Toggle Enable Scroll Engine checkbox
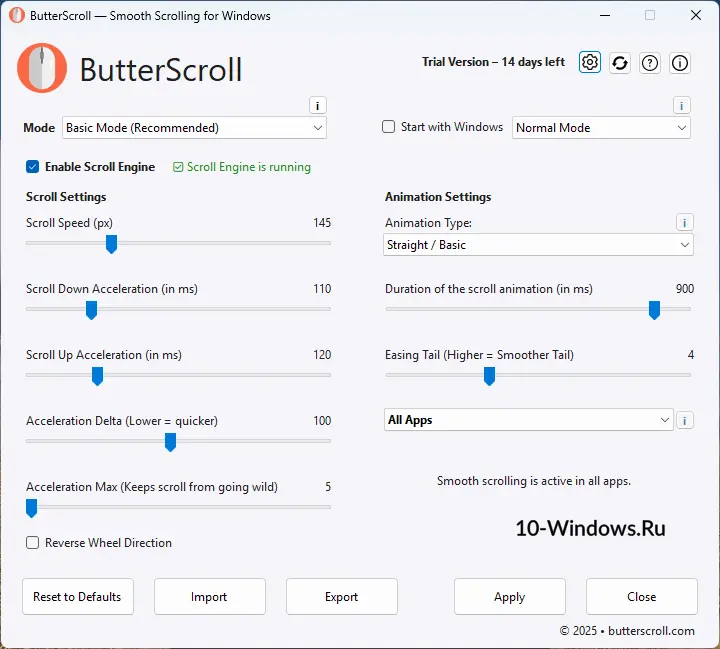Image resolution: width=720 pixels, height=649 pixels. [x=33, y=167]
